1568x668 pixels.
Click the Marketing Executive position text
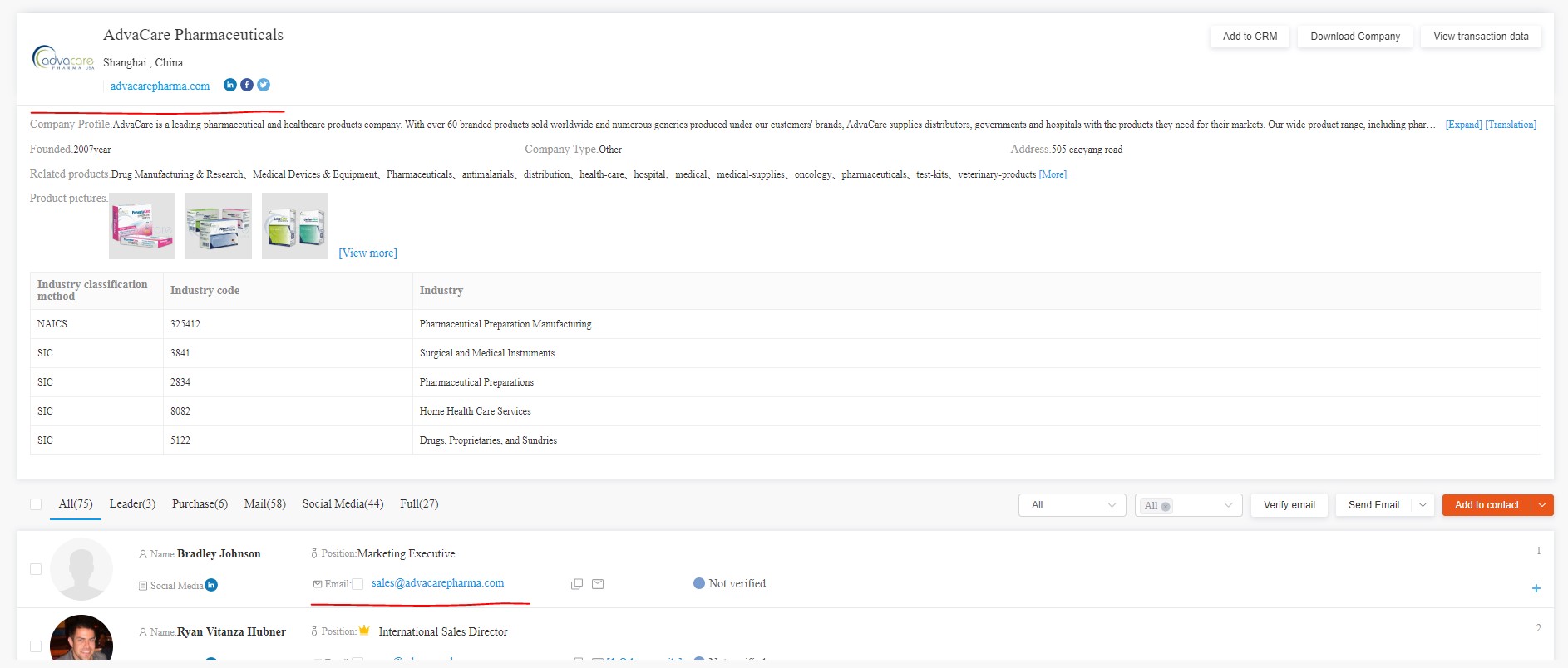[x=406, y=553]
